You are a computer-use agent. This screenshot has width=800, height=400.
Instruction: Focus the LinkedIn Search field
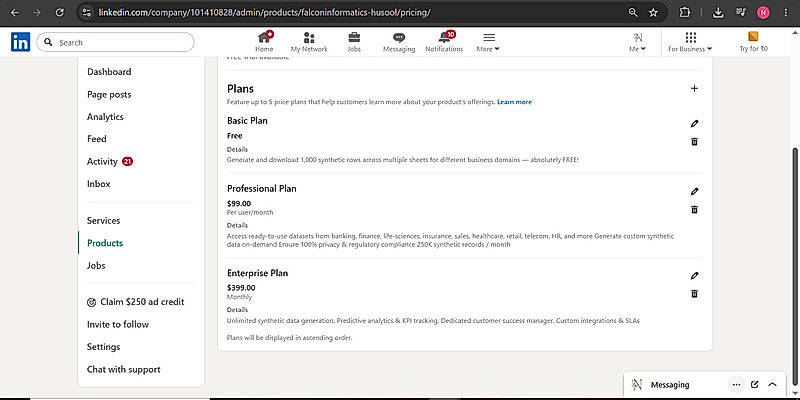point(115,42)
